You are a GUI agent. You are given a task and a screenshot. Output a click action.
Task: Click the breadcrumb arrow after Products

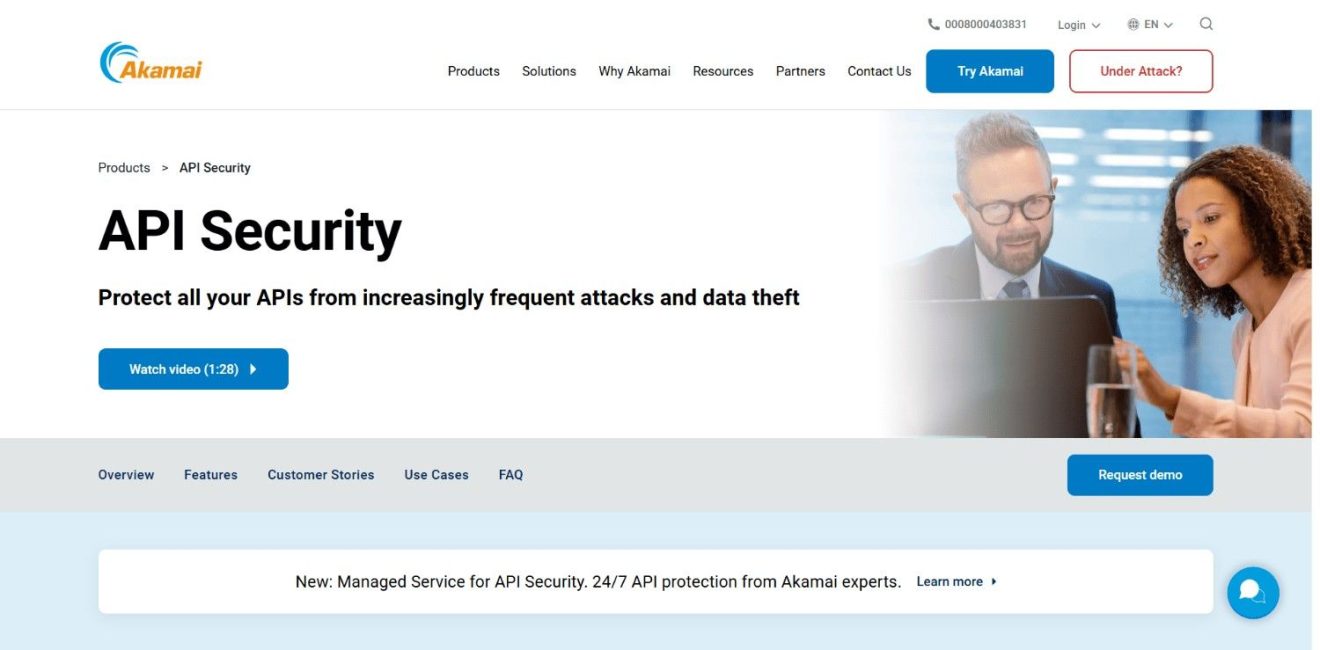(163, 167)
